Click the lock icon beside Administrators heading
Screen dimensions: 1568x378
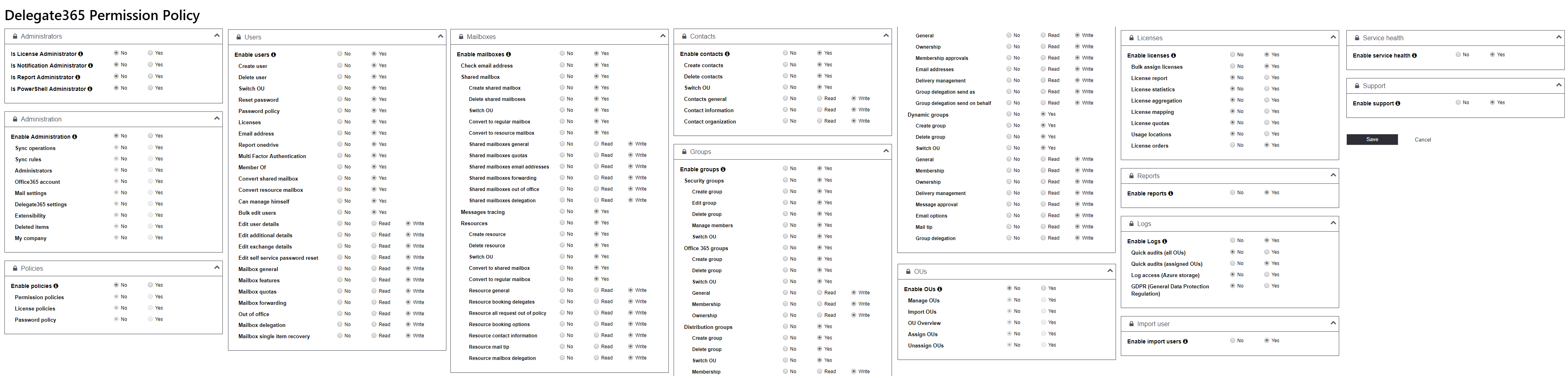click(x=15, y=37)
